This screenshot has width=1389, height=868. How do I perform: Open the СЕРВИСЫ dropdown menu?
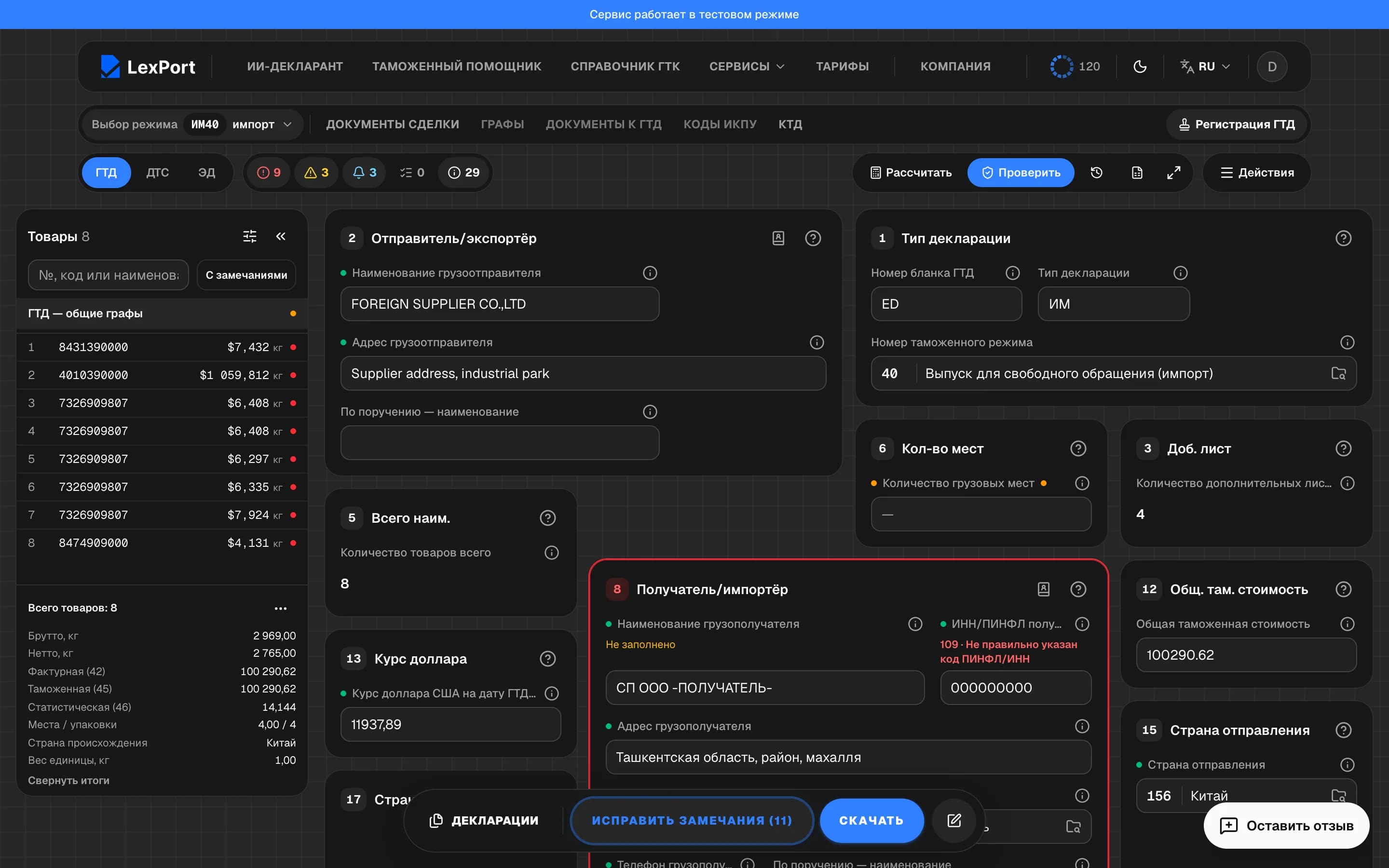coord(747,67)
